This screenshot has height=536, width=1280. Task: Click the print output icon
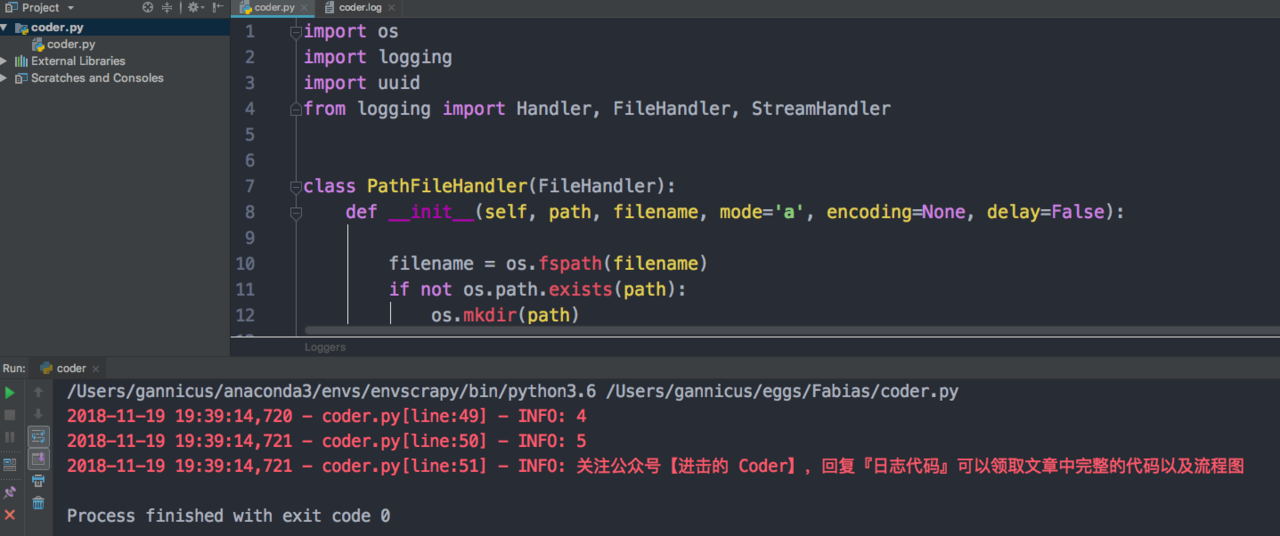pyautogui.click(x=38, y=481)
